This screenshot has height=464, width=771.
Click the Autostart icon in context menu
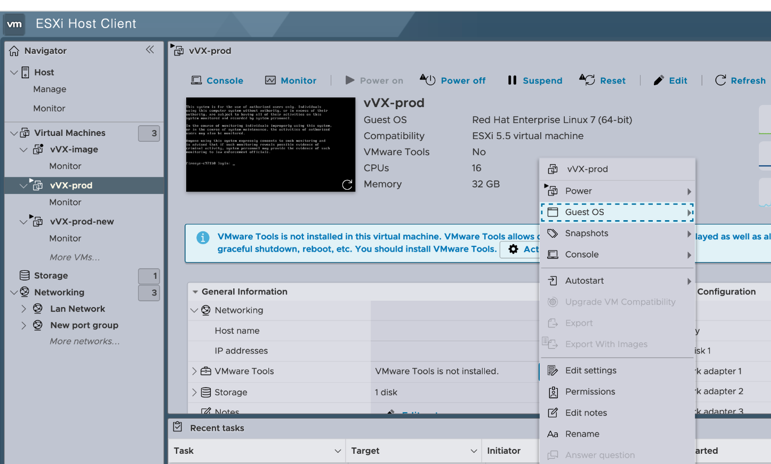(x=553, y=281)
